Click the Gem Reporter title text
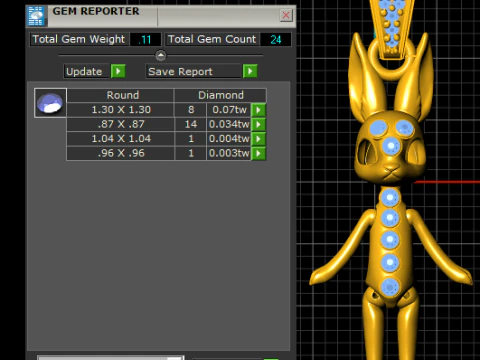The image size is (480, 360). [96, 11]
